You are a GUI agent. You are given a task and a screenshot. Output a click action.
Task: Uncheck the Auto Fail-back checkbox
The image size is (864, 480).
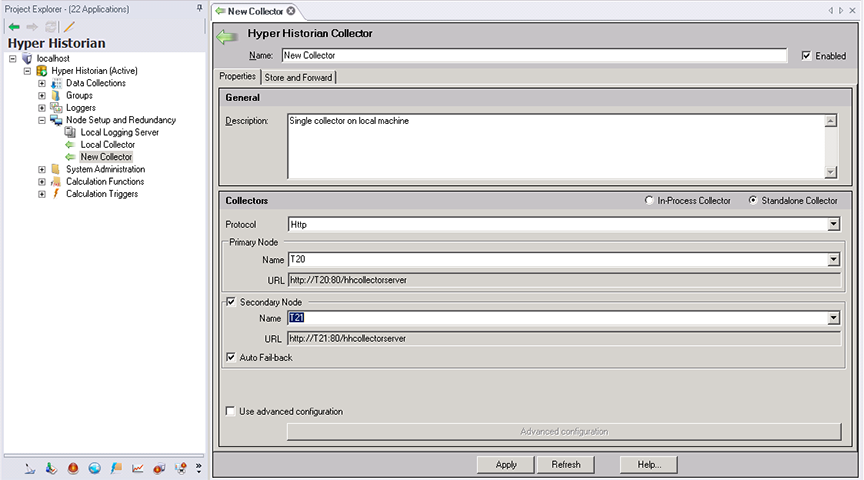(x=232, y=356)
